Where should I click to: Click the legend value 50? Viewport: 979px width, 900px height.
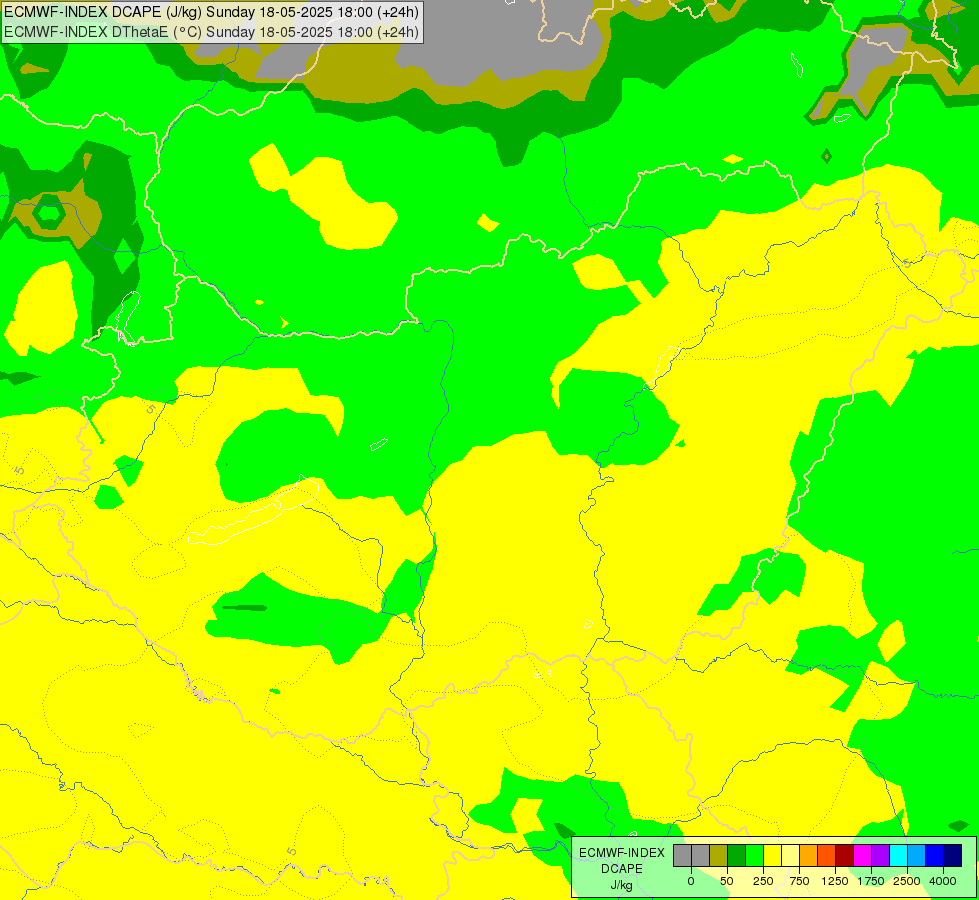click(727, 881)
